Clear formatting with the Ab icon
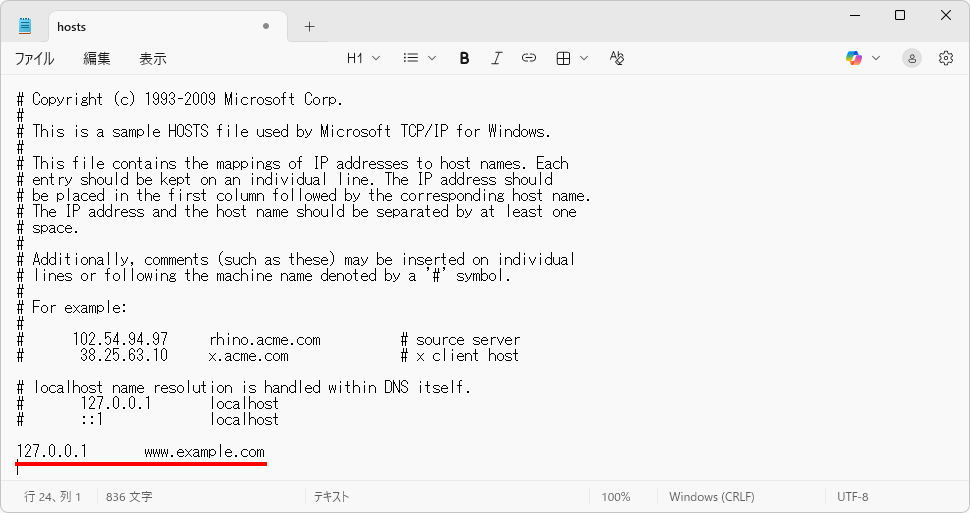Viewport: 970px width, 513px height. pos(617,58)
